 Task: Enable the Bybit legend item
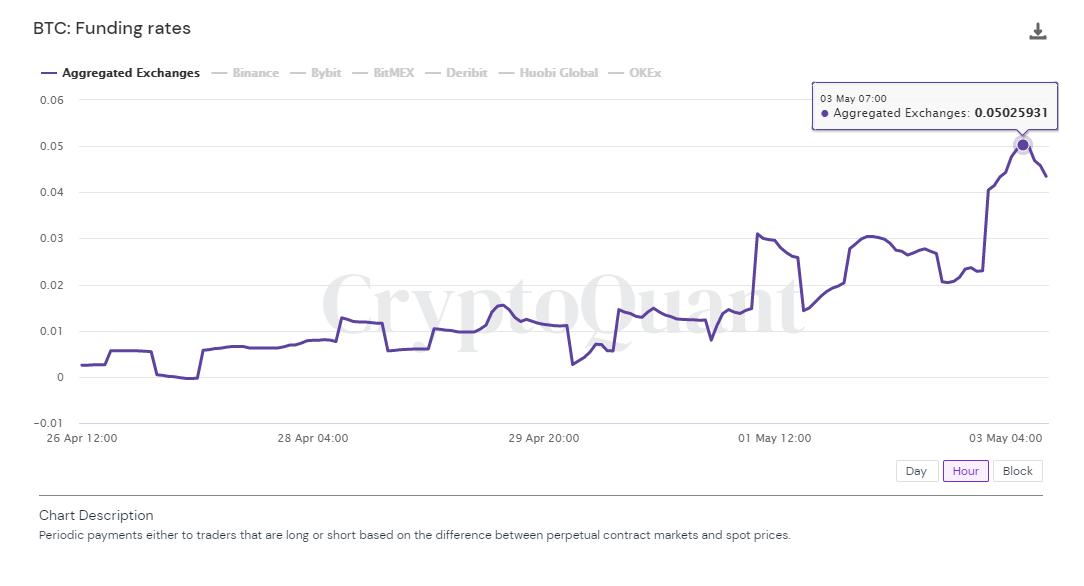pyautogui.click(x=326, y=73)
